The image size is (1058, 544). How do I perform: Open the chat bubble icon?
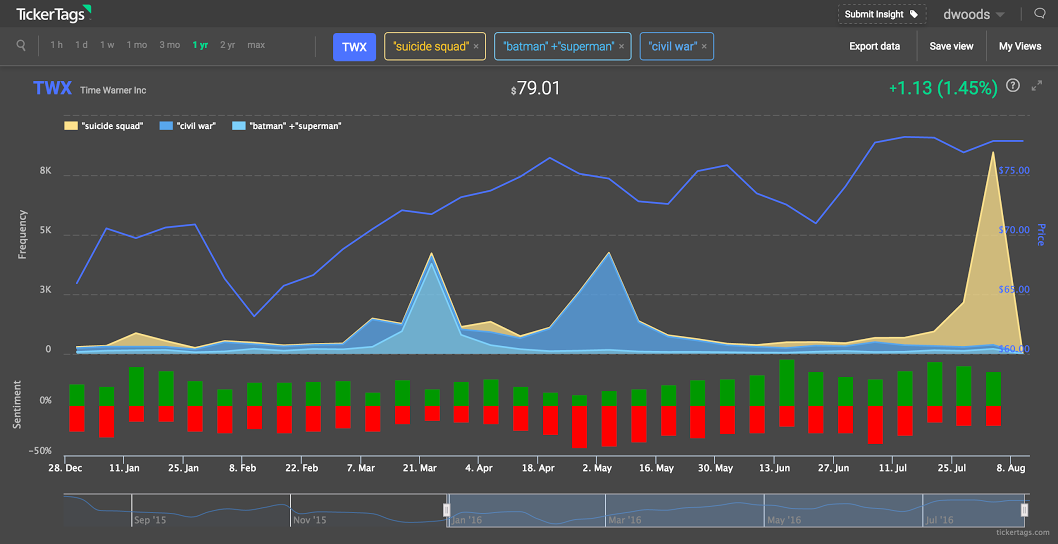coord(1040,13)
